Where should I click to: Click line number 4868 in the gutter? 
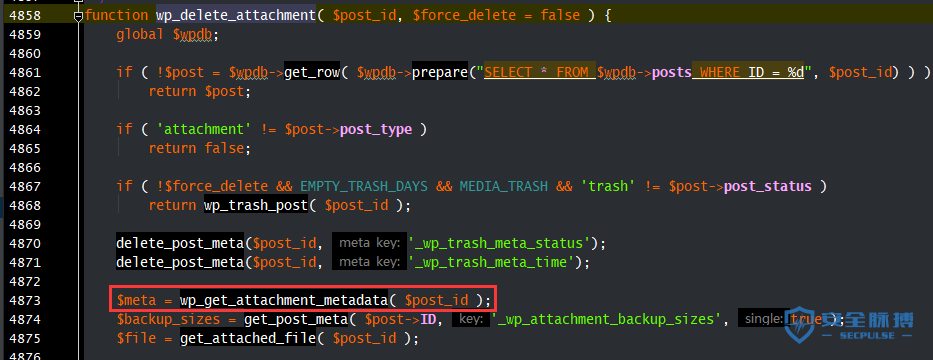click(x=24, y=205)
